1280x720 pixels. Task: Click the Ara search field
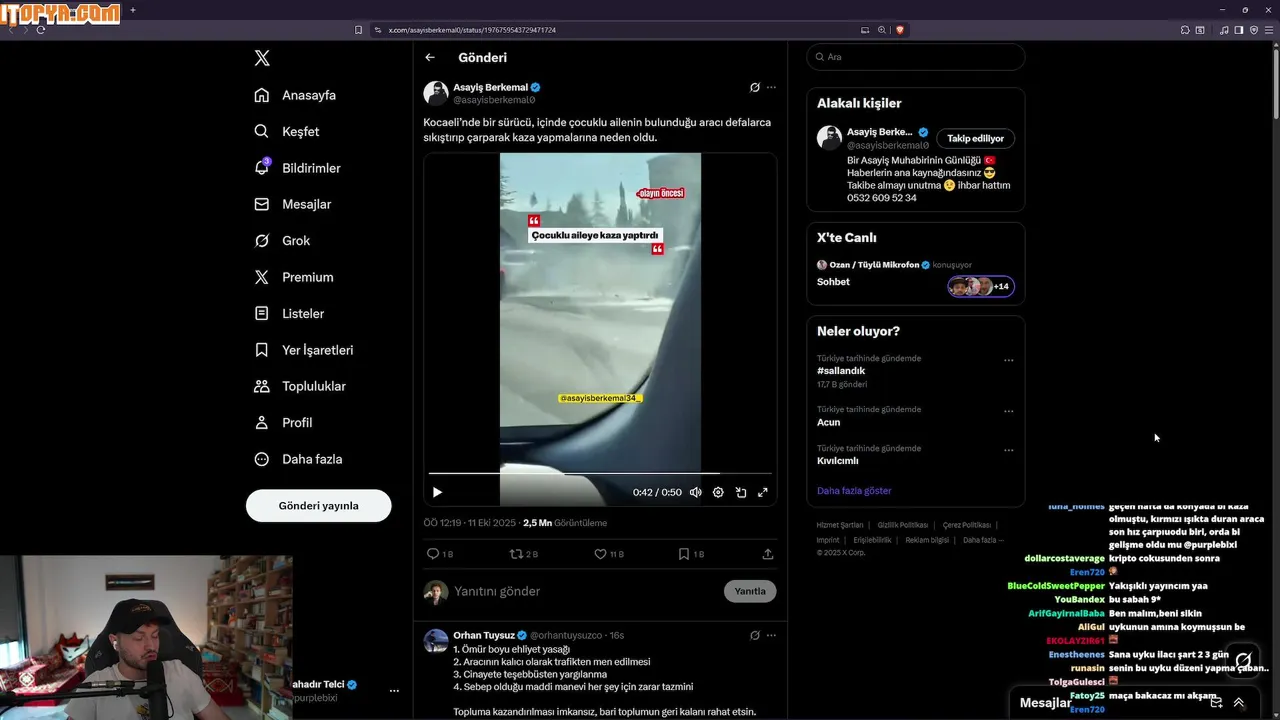coord(916,57)
